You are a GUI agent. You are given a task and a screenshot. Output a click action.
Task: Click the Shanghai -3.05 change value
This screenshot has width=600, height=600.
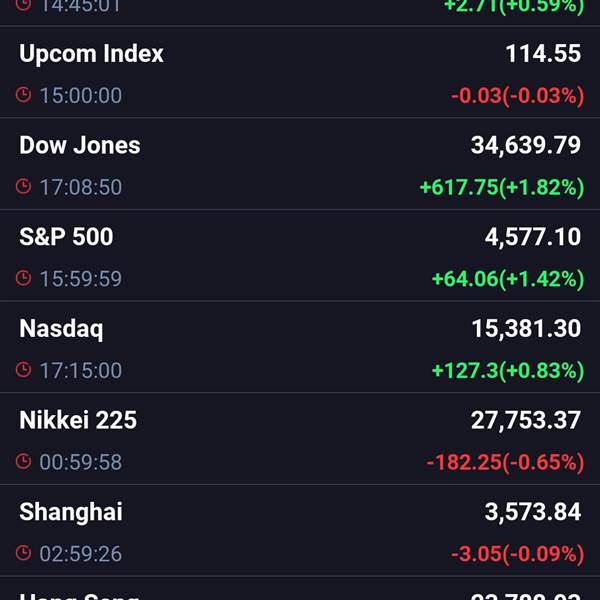coord(516,554)
